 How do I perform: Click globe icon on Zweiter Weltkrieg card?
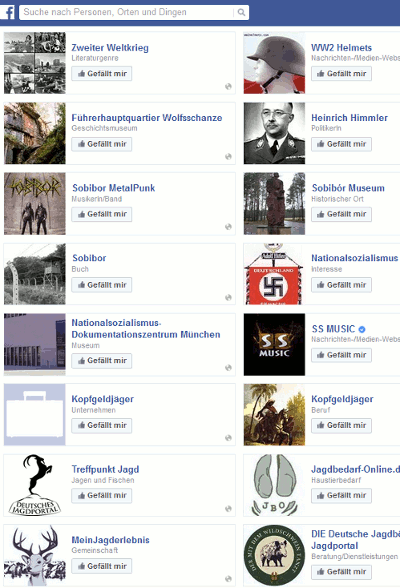tap(228, 86)
